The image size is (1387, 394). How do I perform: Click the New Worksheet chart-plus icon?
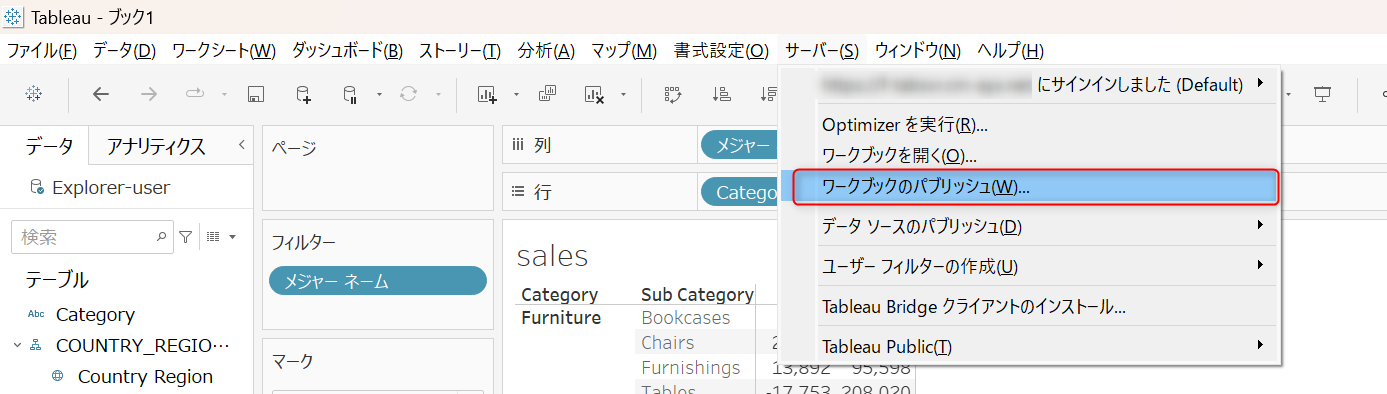coord(487,95)
